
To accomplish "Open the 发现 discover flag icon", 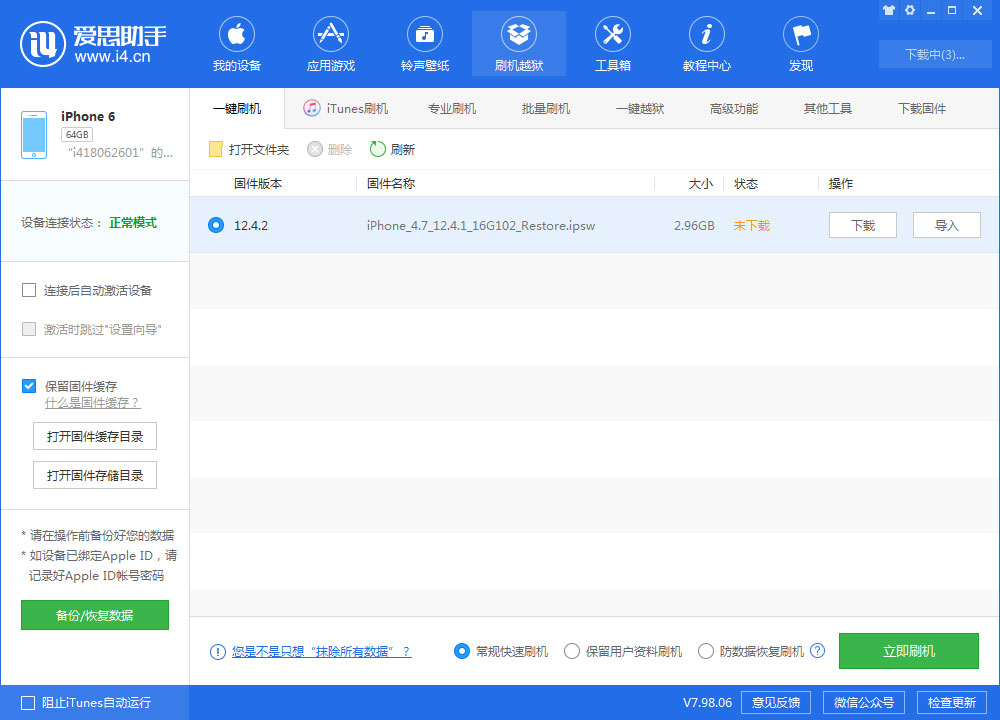I will (x=800, y=35).
